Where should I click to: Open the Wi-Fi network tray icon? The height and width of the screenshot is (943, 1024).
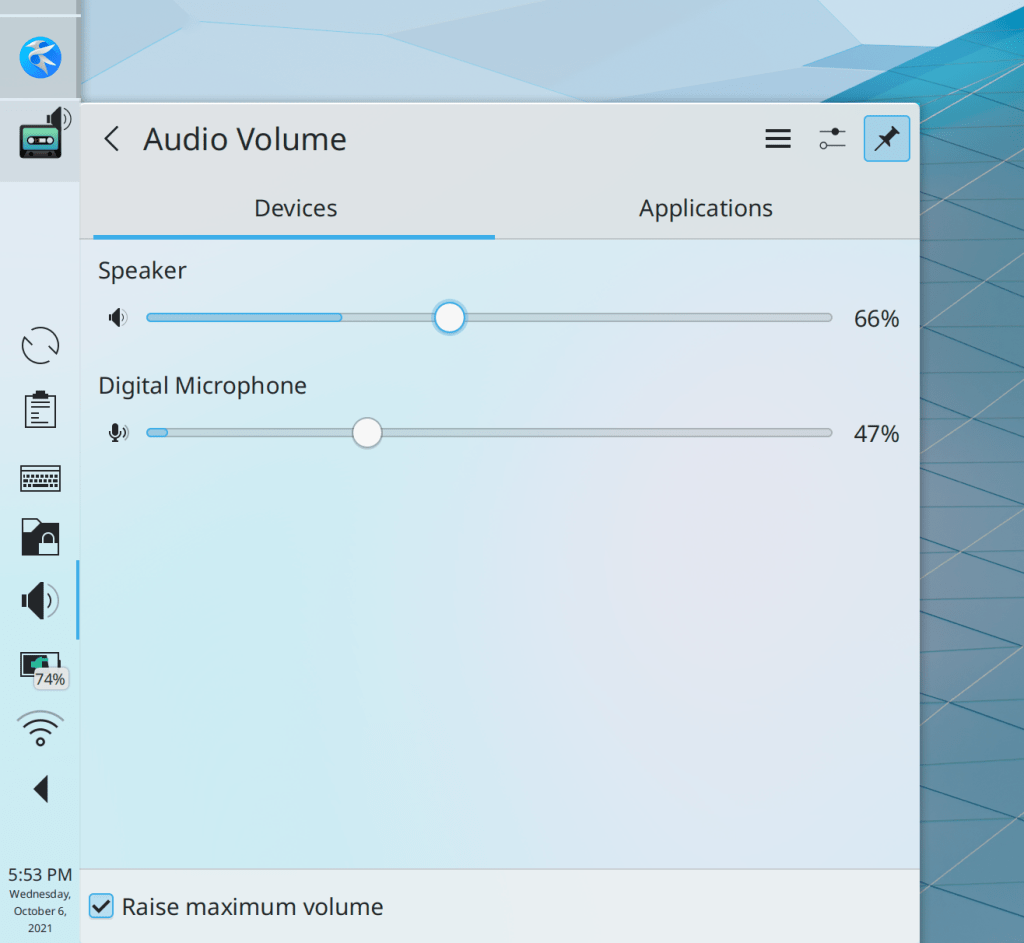point(40,729)
